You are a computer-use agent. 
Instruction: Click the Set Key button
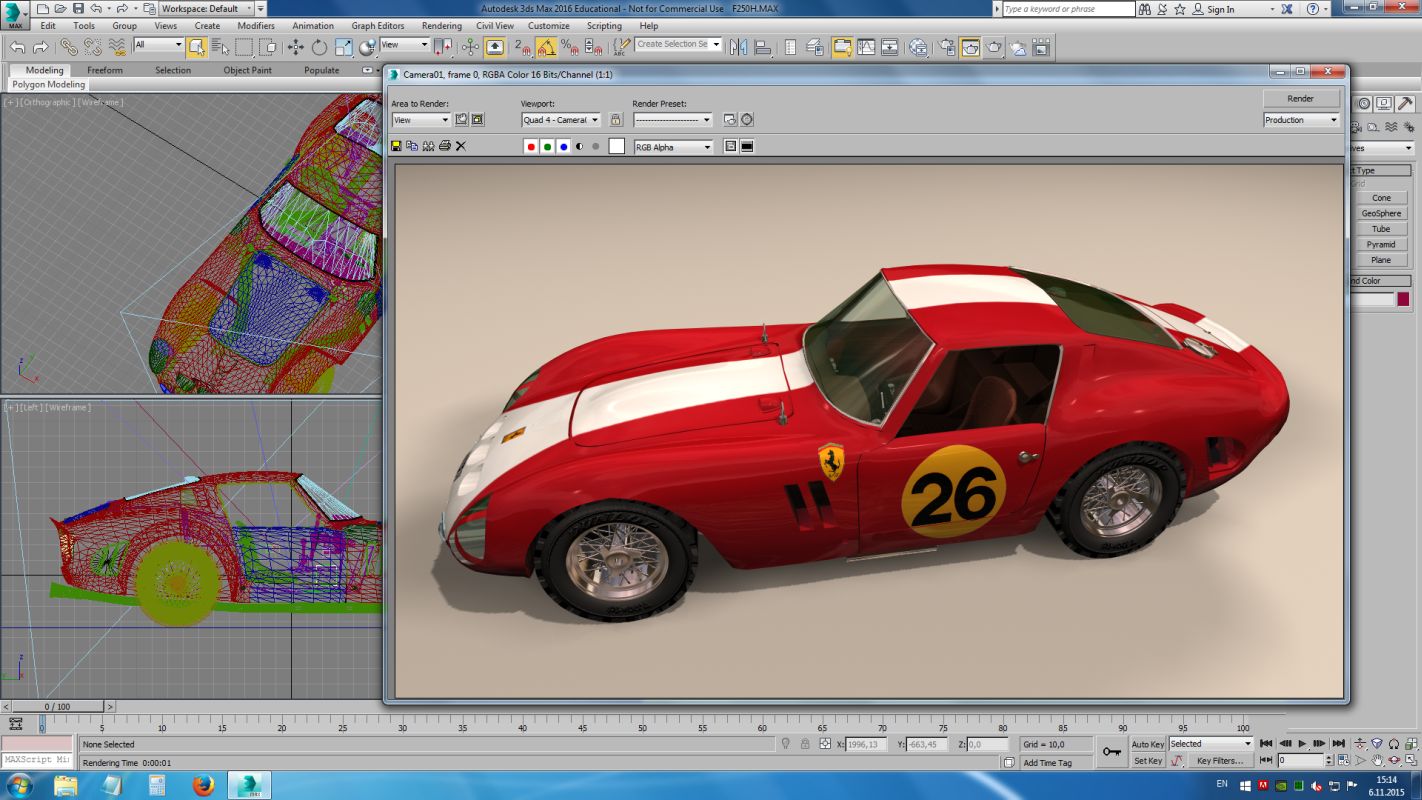click(1147, 761)
